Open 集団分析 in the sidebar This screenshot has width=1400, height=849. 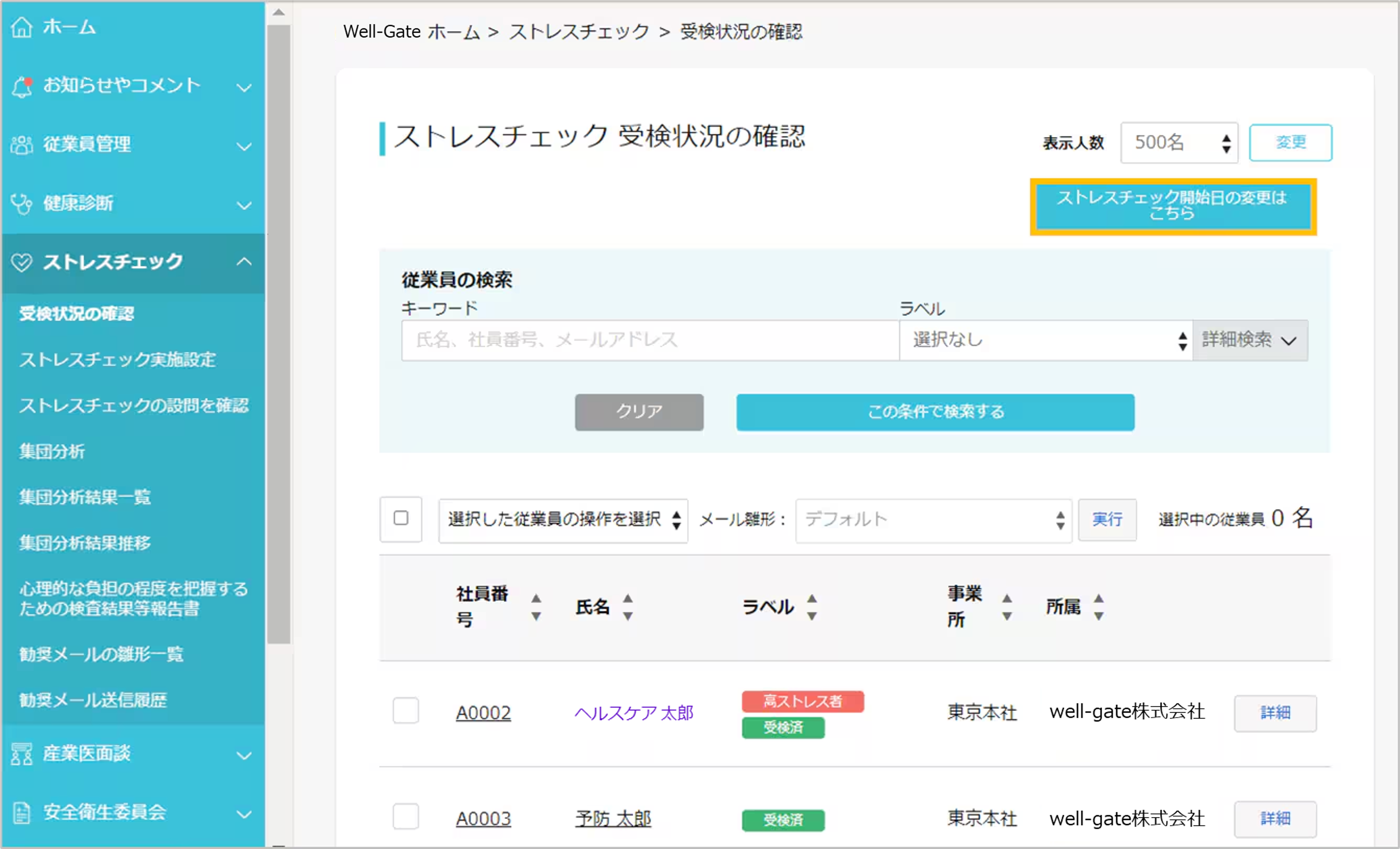[52, 451]
